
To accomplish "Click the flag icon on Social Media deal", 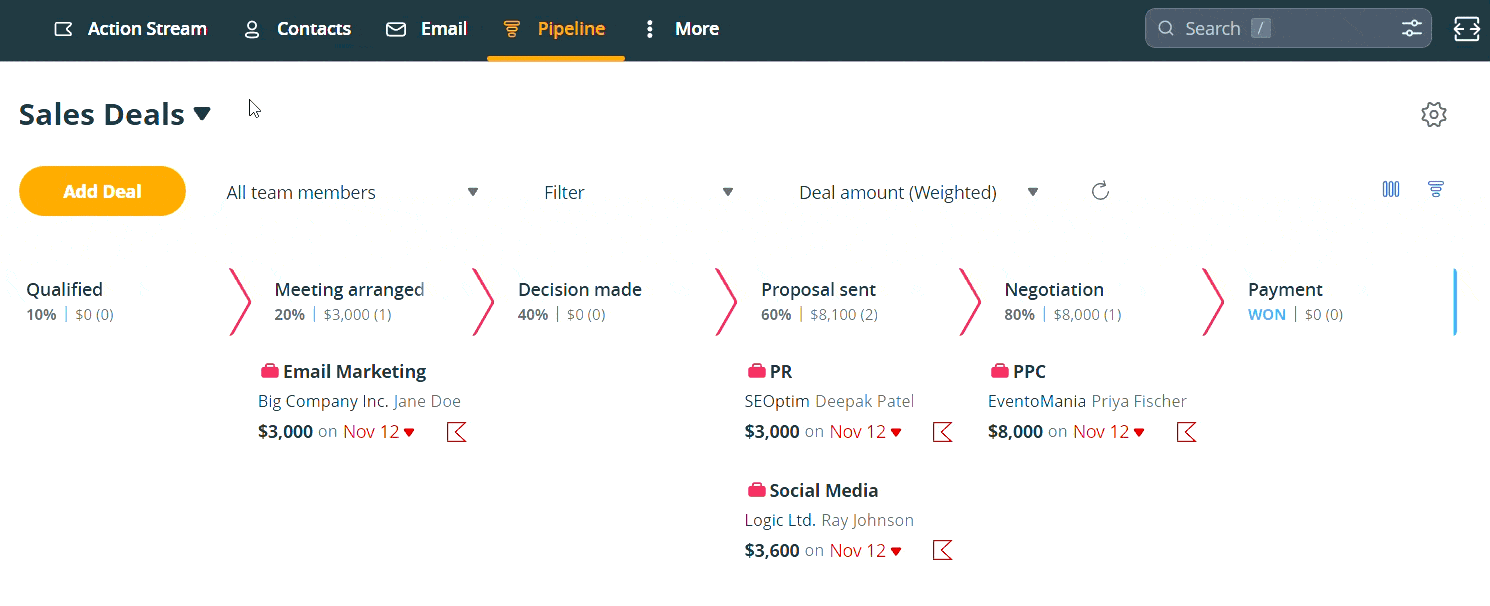I will tap(941, 549).
